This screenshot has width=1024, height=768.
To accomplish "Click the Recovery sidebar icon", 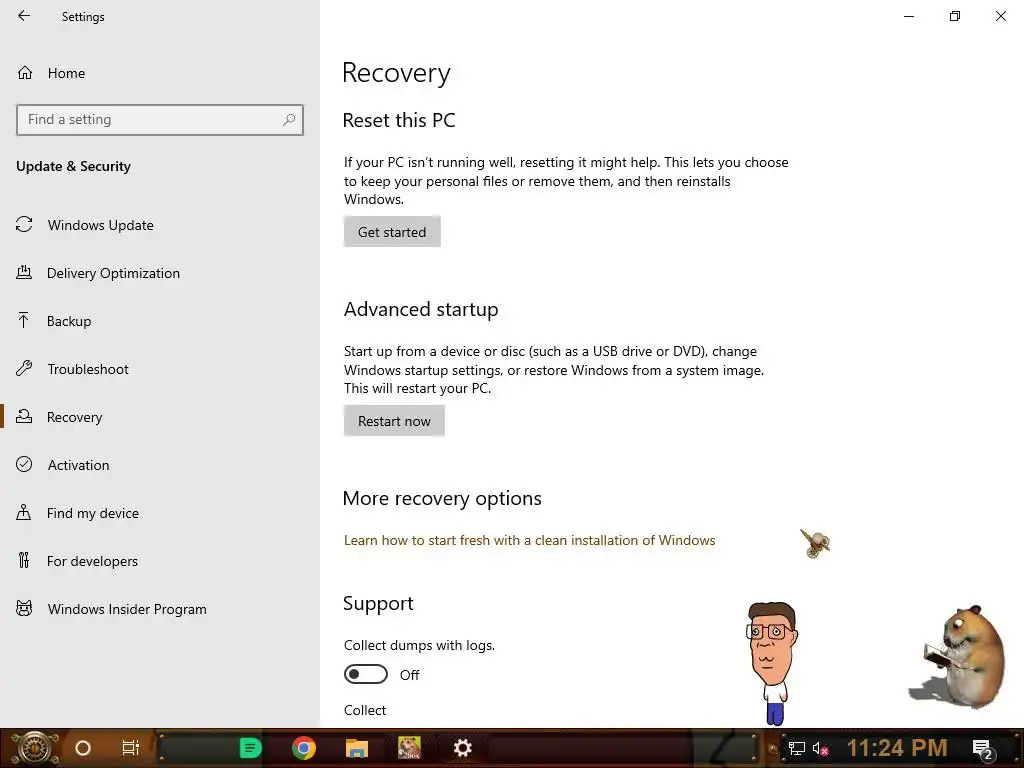I will click(24, 416).
